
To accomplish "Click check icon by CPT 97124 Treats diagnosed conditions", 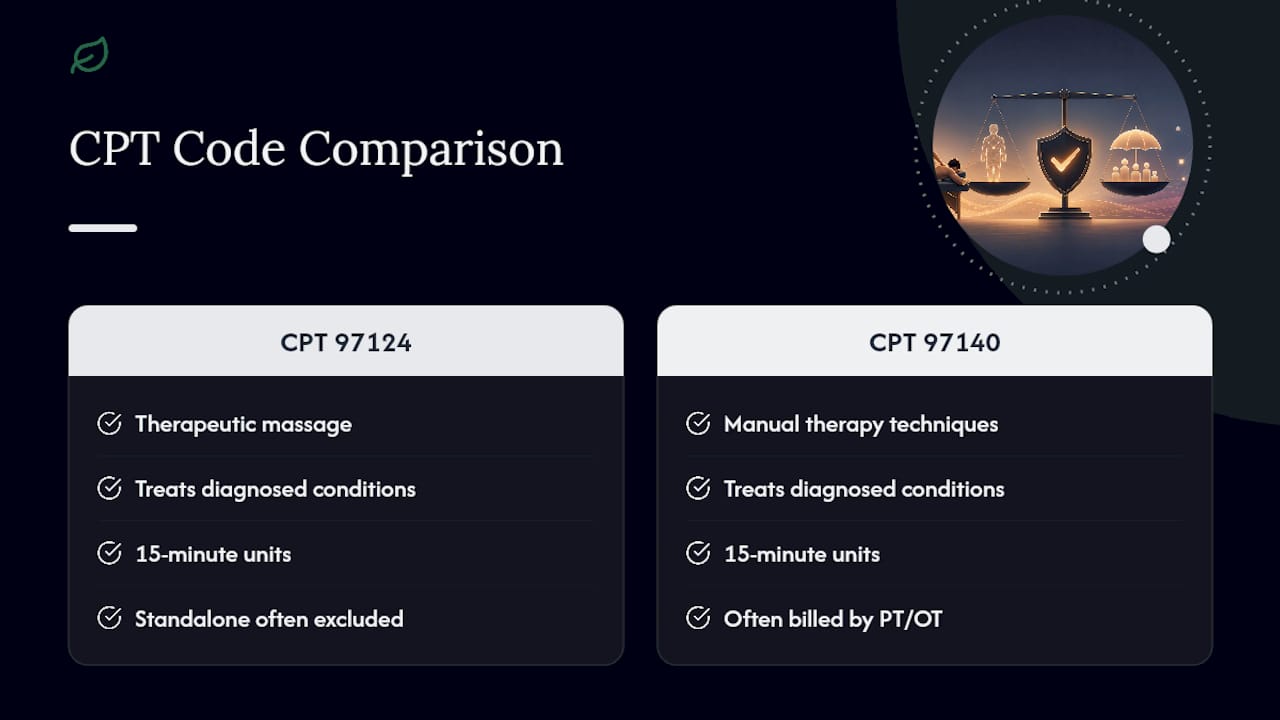I will [109, 489].
